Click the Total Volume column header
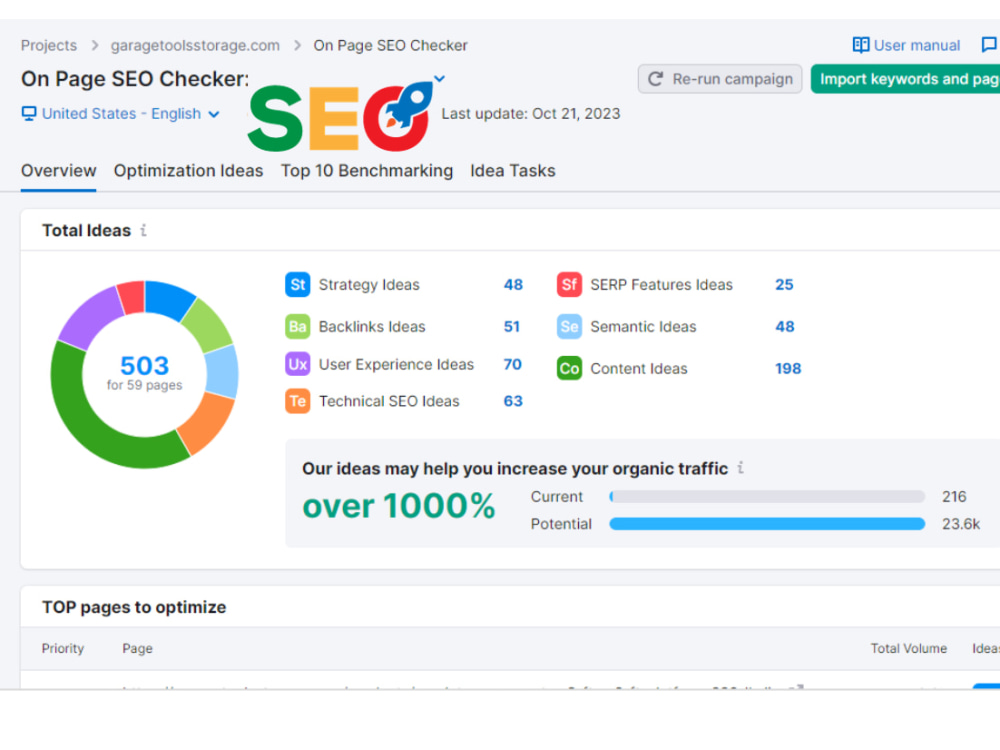This screenshot has height=750, width=1000. 909,649
